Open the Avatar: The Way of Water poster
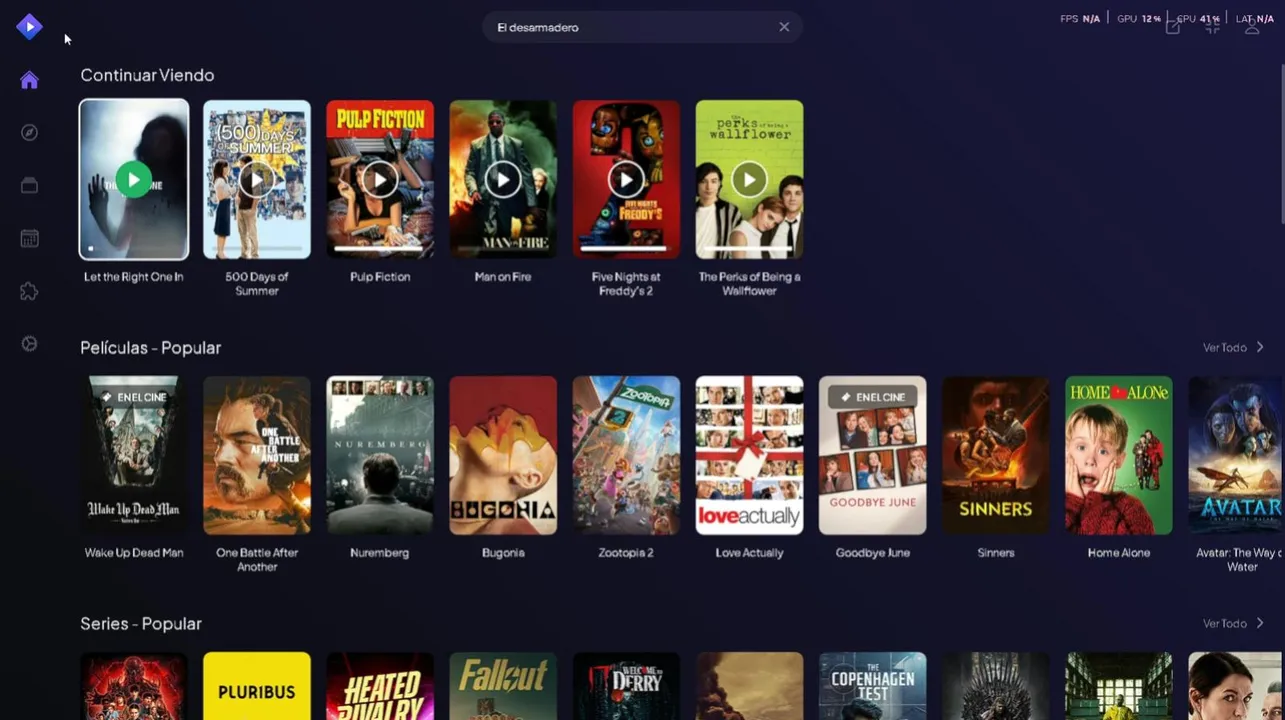The width and height of the screenshot is (1285, 720). (1236, 455)
